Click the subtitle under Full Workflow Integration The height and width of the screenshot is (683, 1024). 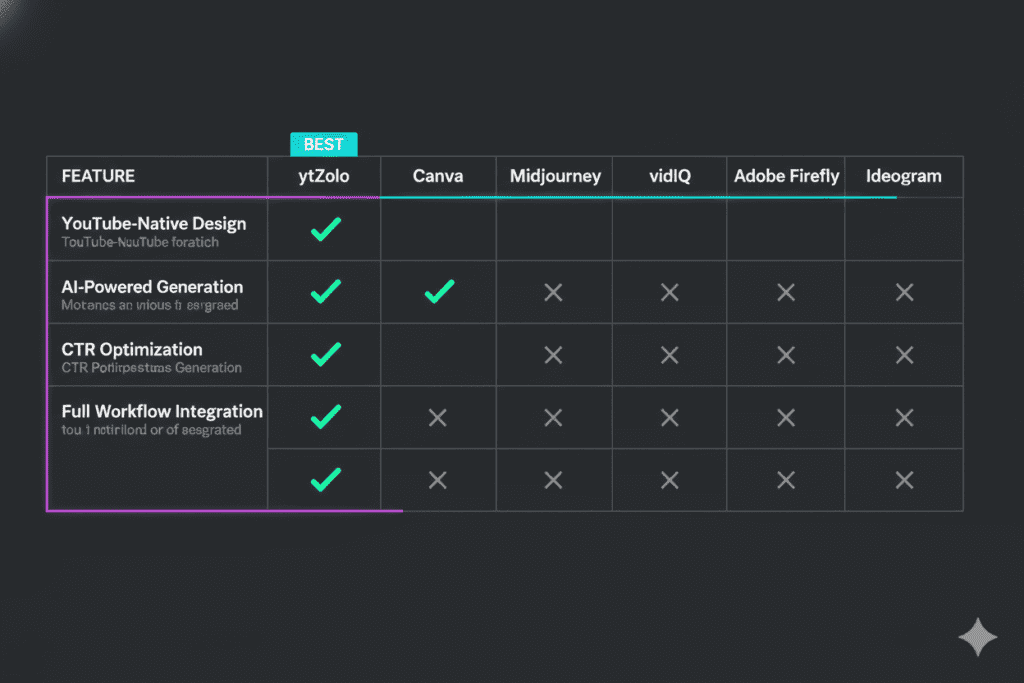(x=152, y=430)
